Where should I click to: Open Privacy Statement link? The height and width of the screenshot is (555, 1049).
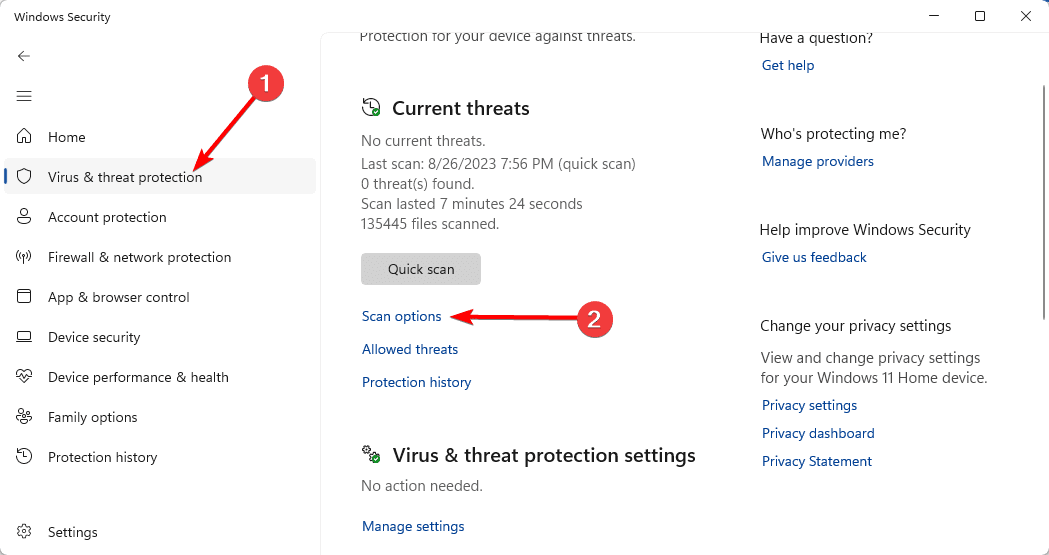(x=817, y=461)
